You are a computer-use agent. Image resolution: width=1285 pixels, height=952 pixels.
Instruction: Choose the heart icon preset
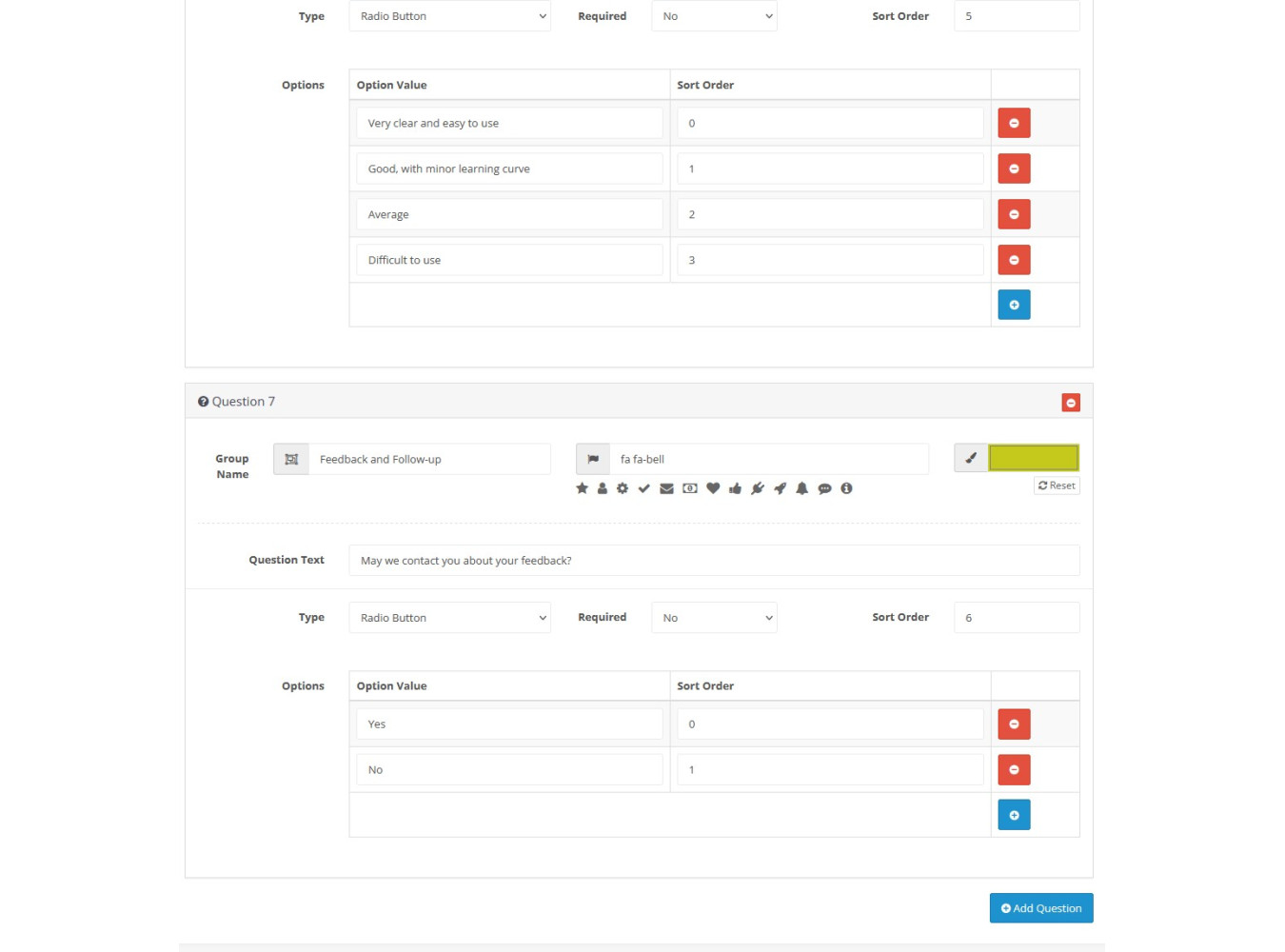point(713,488)
